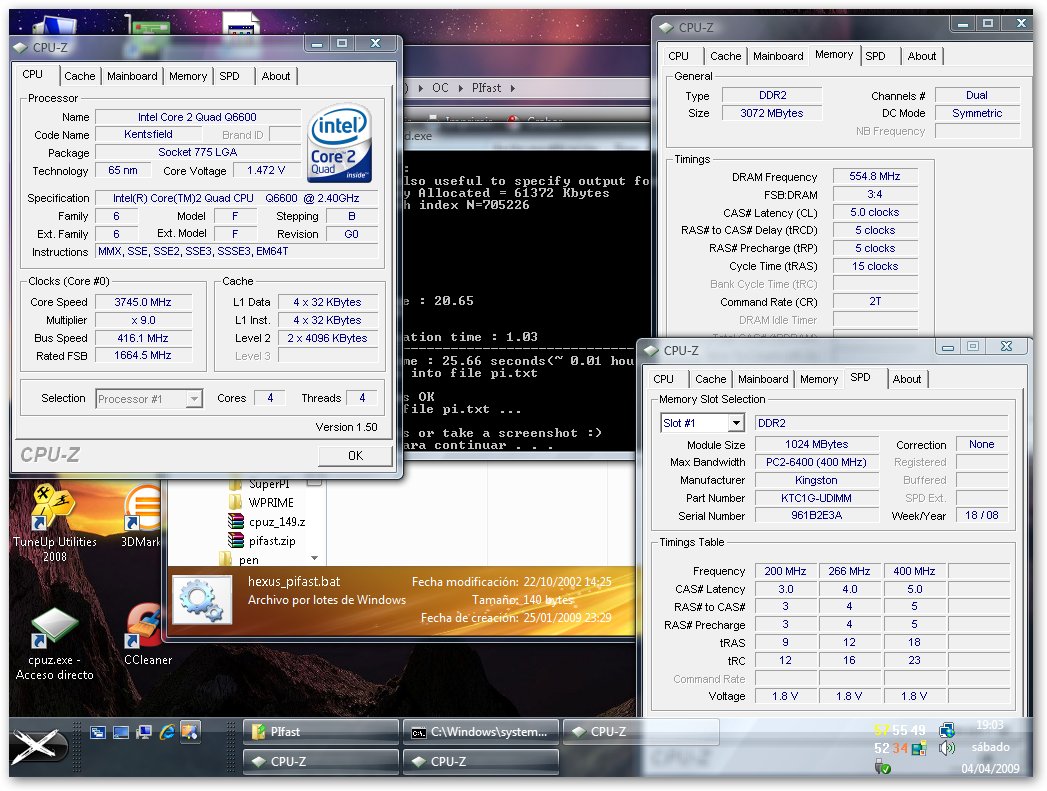This screenshot has height=791, width=1047.
Task: Click the Rated FSB value 1664.5 MHz
Action: (143, 356)
